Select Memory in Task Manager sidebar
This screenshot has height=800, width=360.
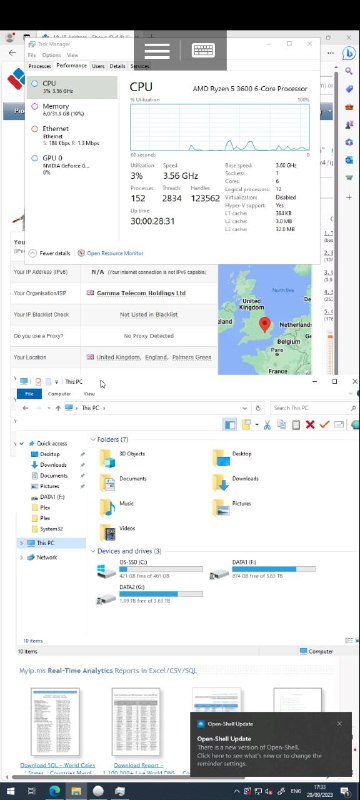72,110
